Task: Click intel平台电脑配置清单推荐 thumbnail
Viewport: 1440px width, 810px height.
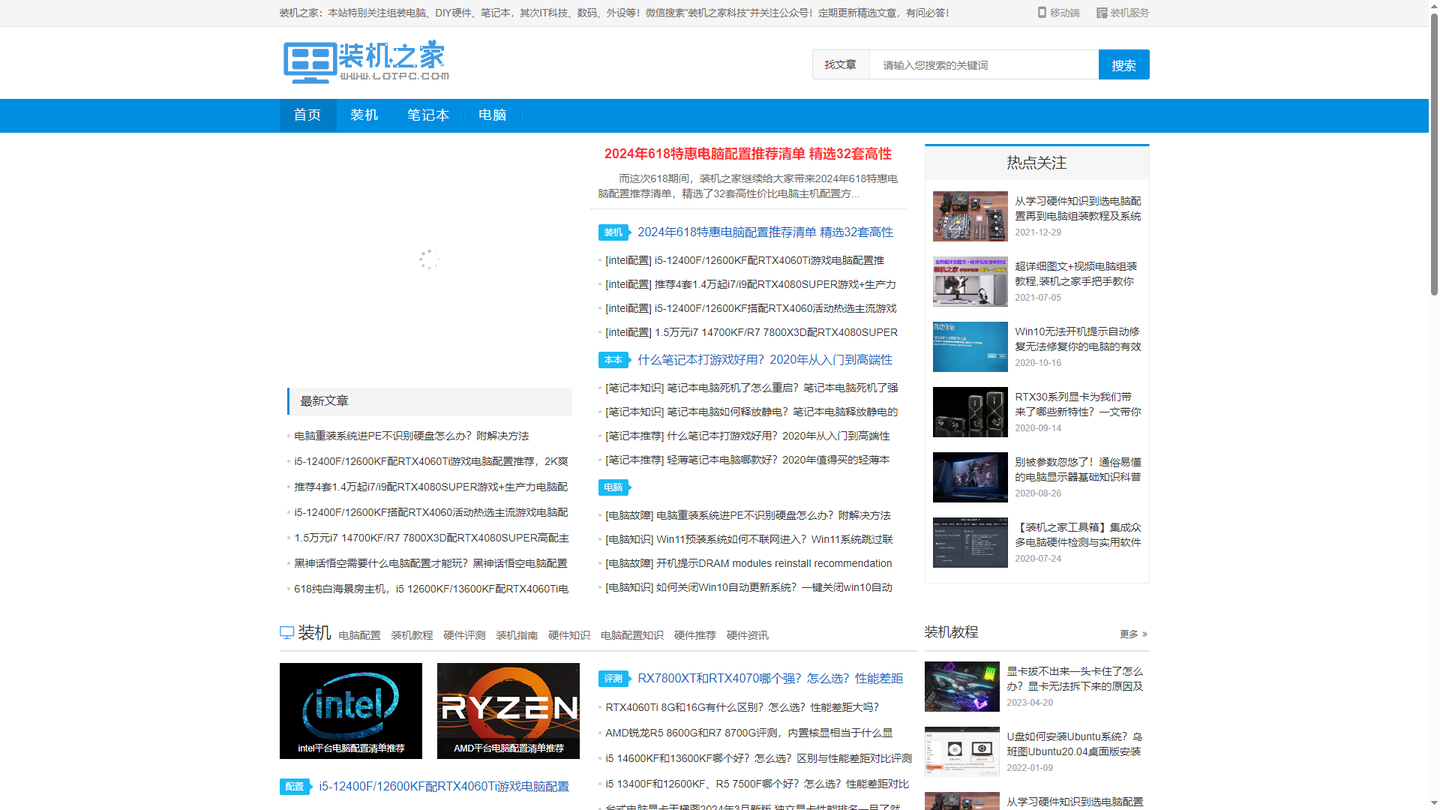Action: coord(351,711)
